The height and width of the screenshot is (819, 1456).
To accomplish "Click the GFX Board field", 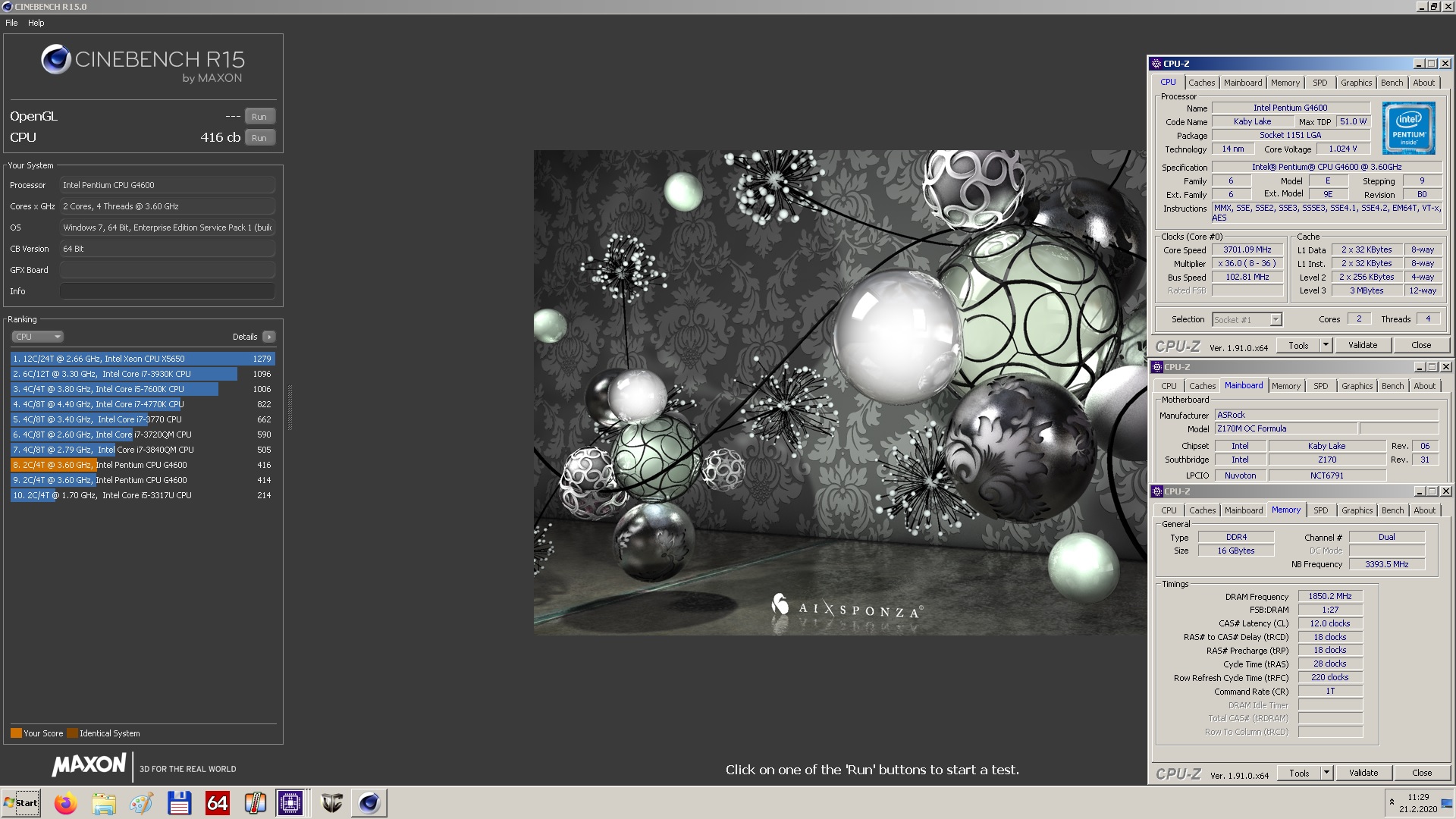I will tap(168, 270).
